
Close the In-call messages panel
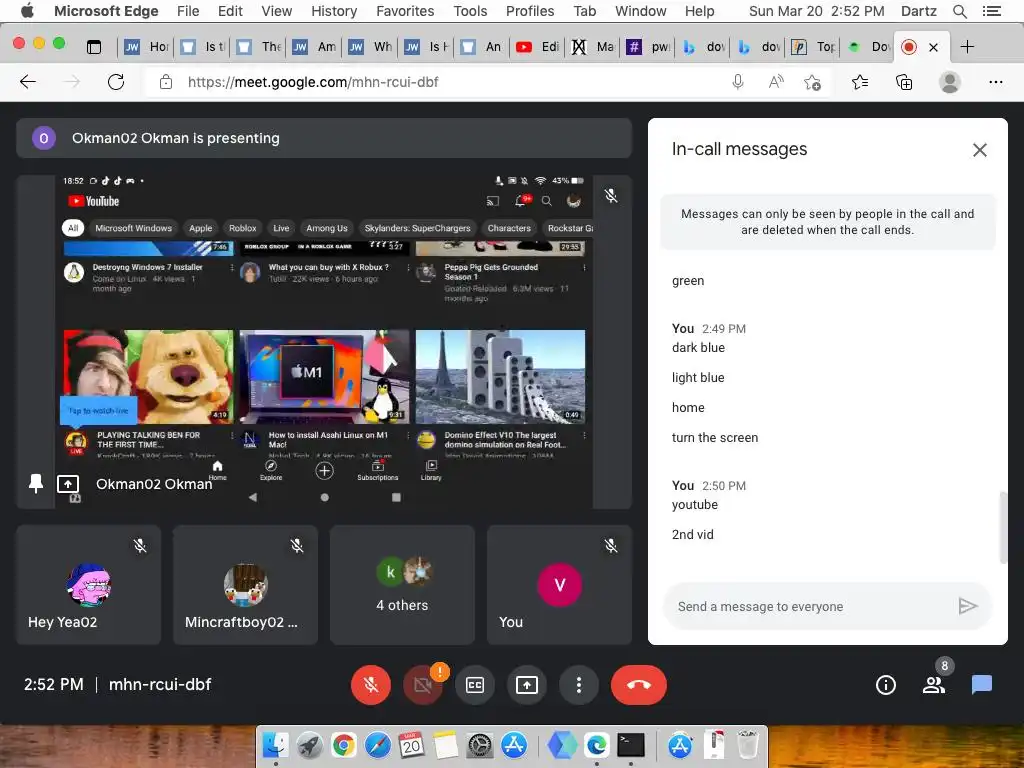980,150
